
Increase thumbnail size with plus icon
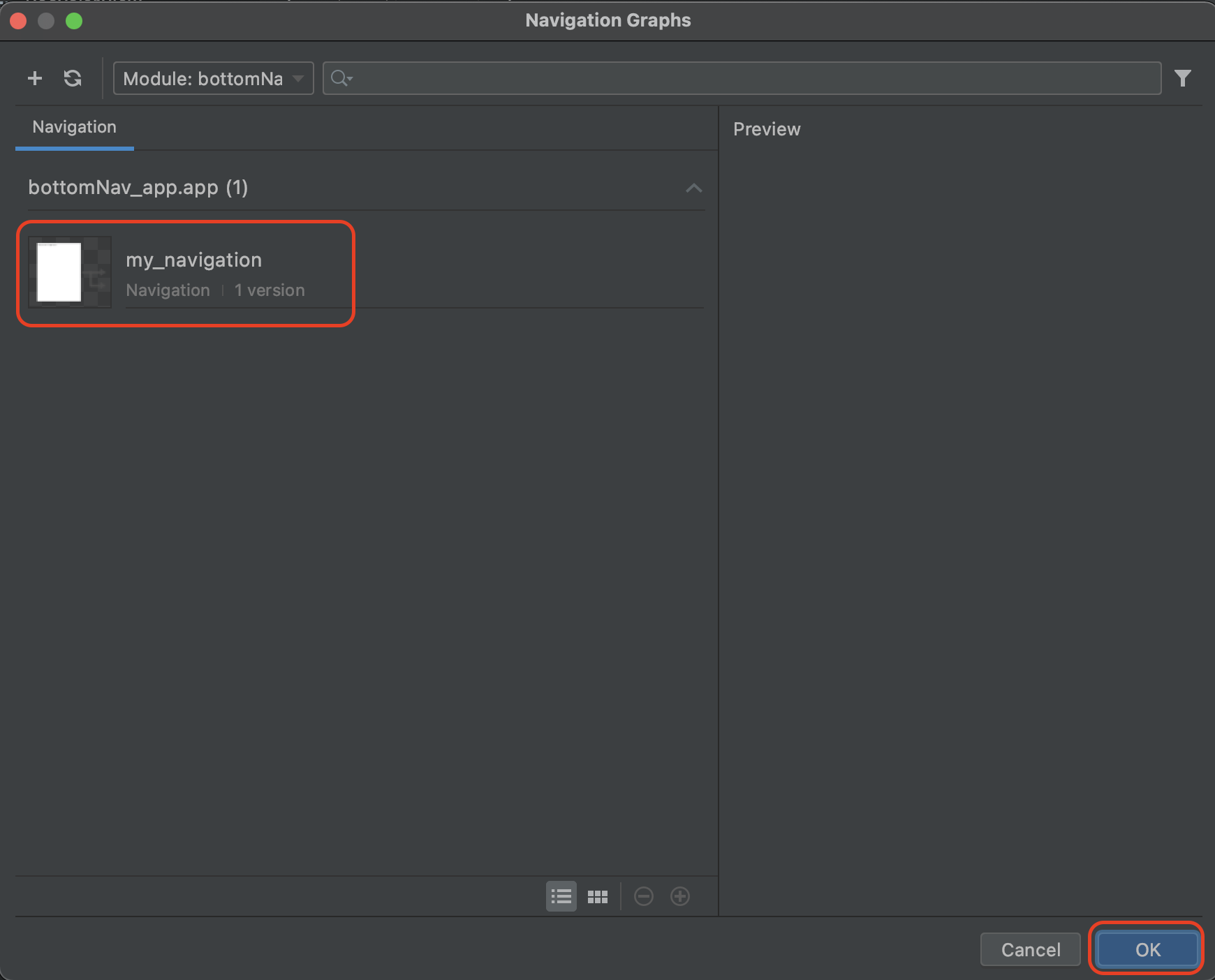(680, 896)
